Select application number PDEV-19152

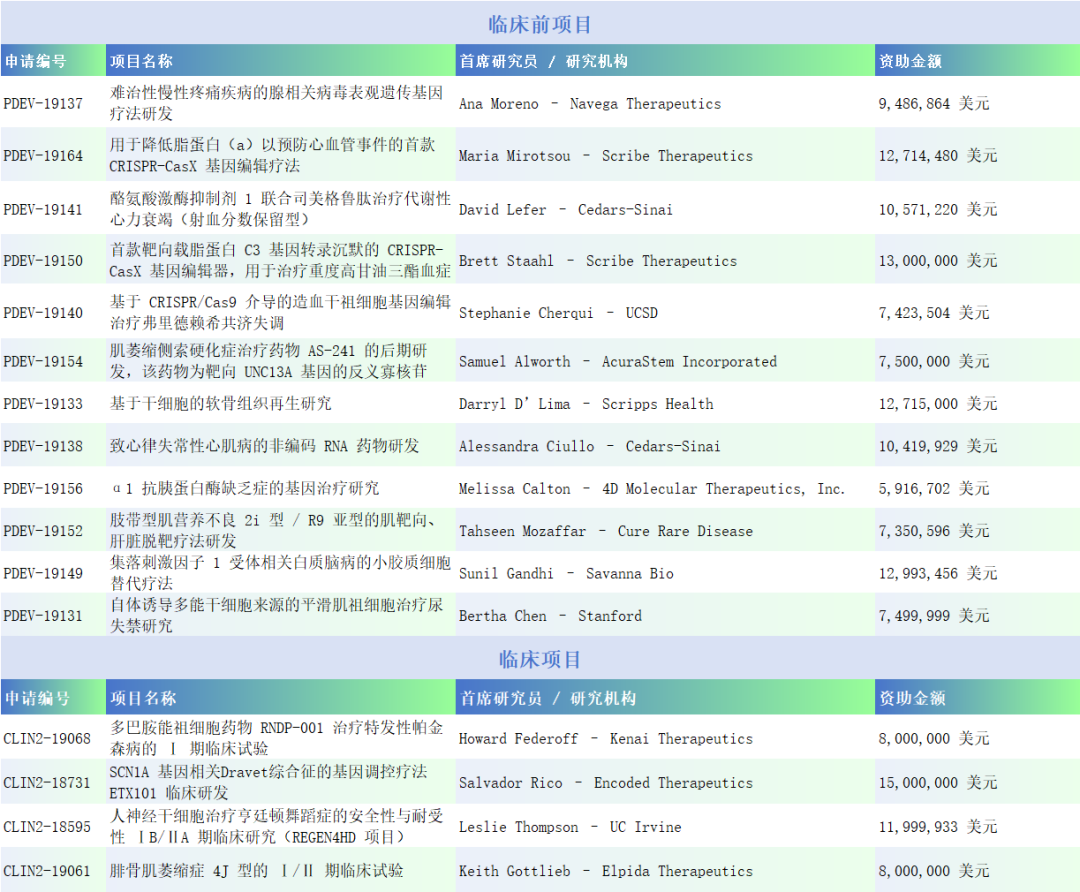click(43, 531)
